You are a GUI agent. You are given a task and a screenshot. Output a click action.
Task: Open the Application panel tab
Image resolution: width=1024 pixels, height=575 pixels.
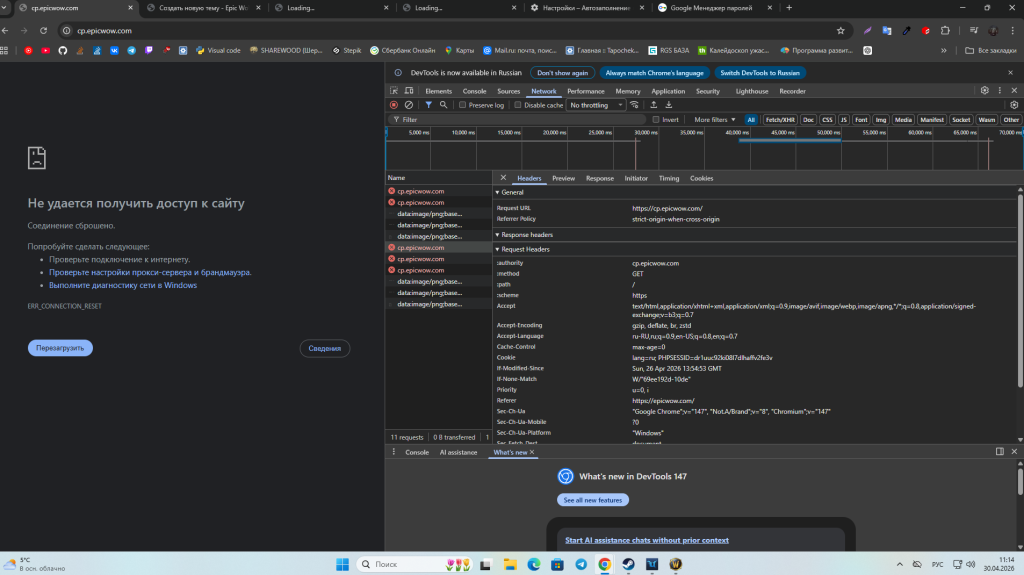point(668,91)
